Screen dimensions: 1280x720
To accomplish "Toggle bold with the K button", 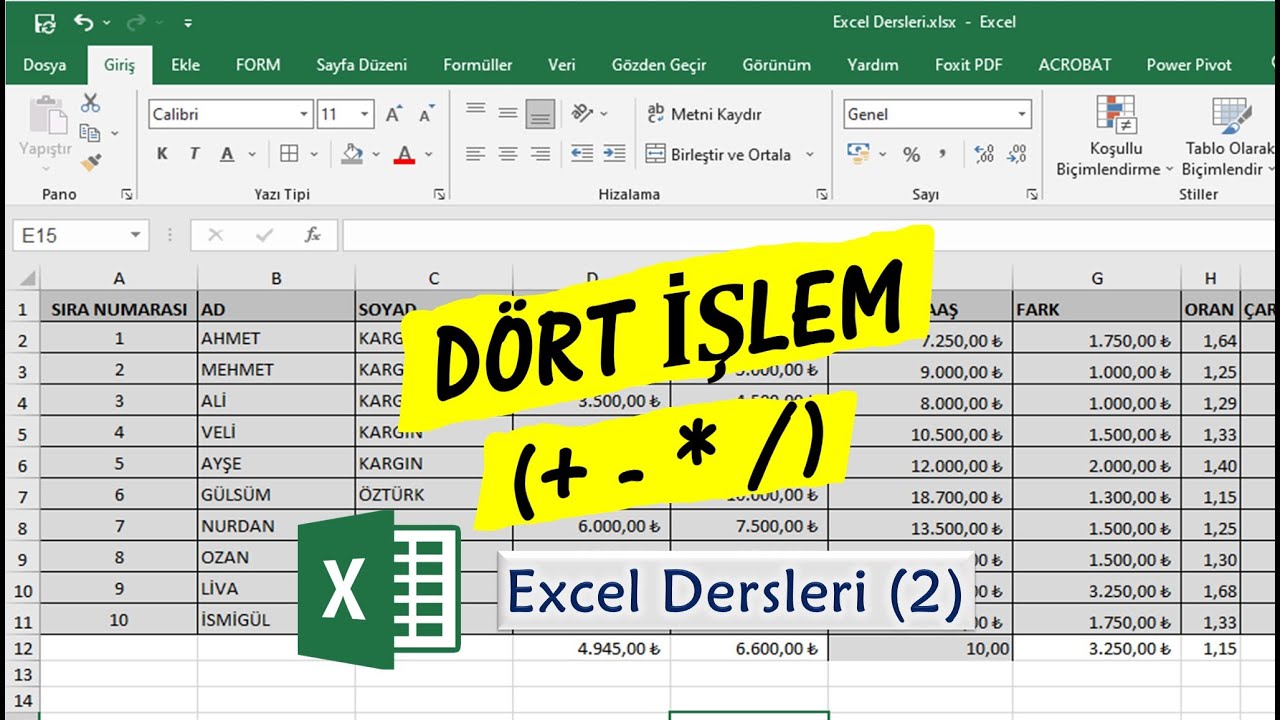I will point(163,154).
